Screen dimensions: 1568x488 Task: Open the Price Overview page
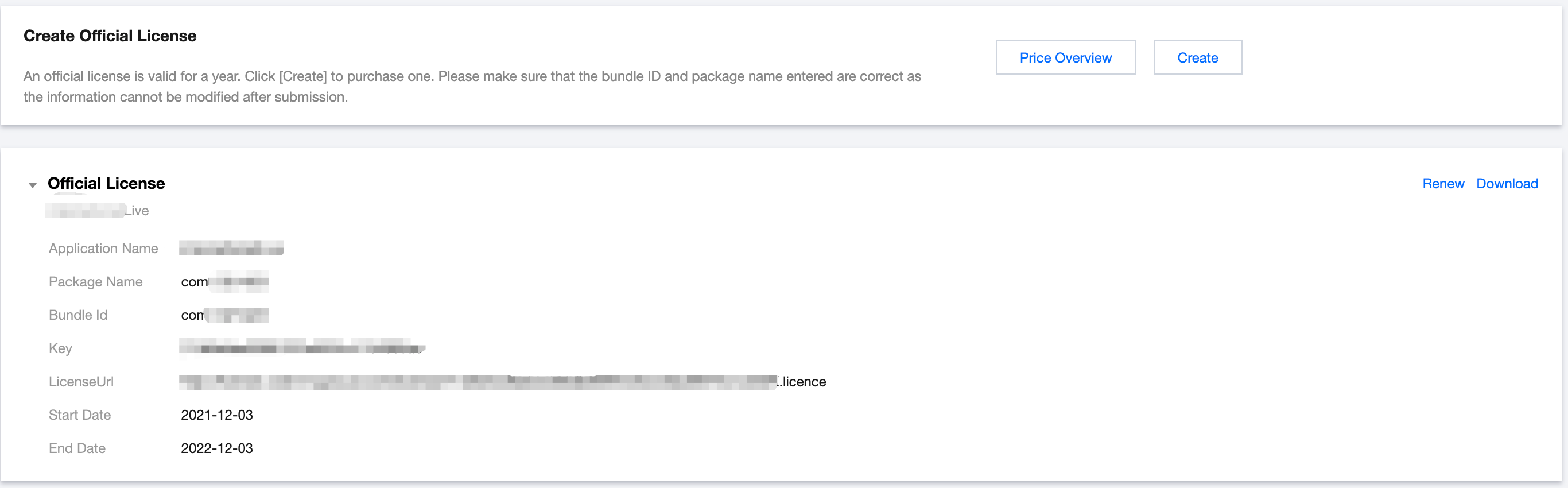pyautogui.click(x=1065, y=58)
